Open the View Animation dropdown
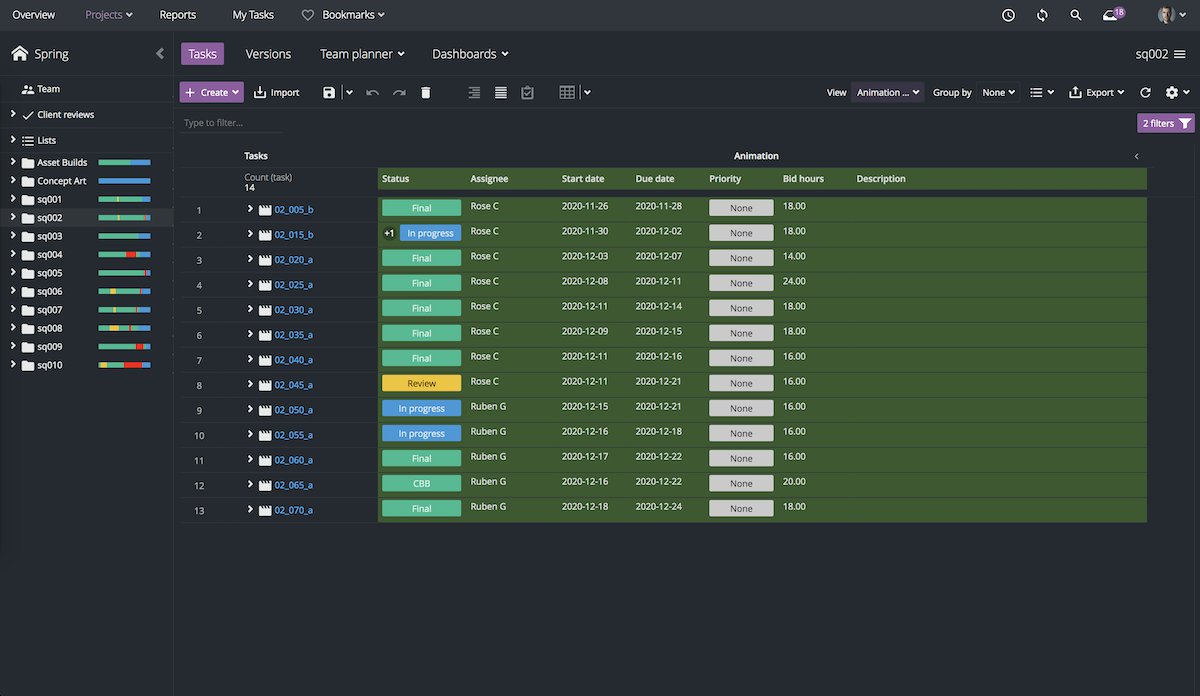 [887, 92]
